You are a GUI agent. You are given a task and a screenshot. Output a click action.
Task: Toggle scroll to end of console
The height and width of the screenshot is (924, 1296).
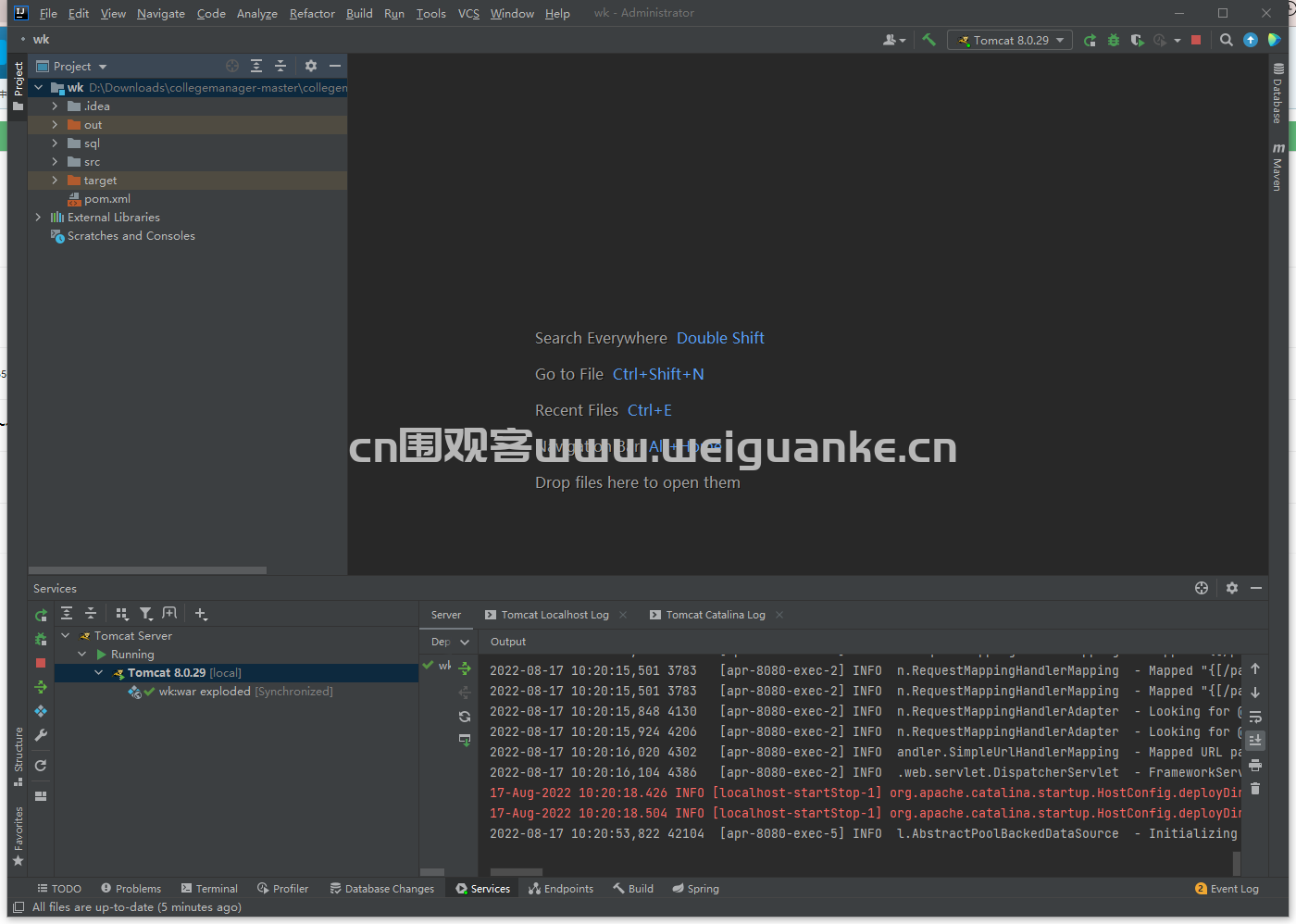[x=1255, y=741]
